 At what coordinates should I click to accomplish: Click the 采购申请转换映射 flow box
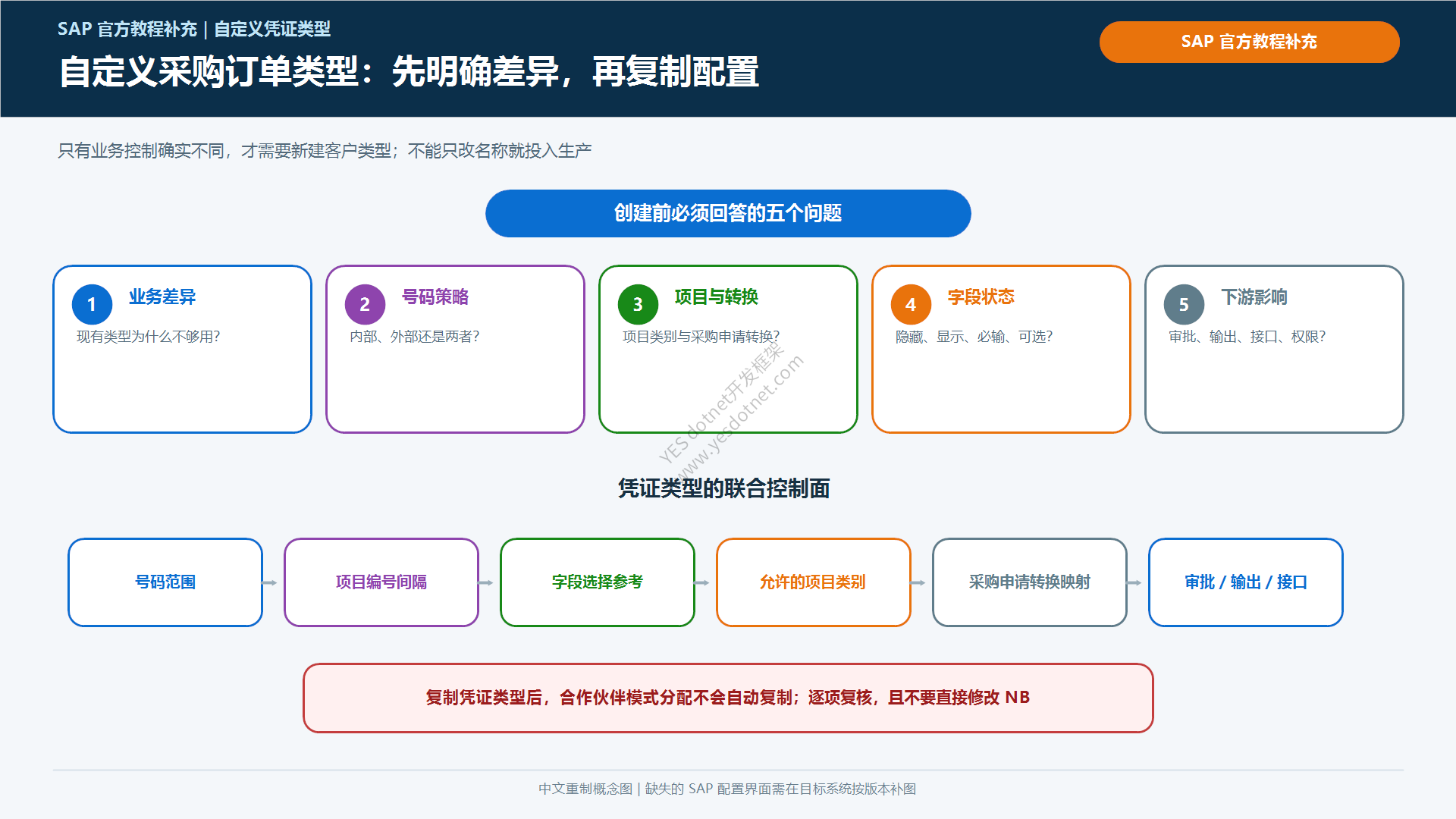click(x=1030, y=582)
